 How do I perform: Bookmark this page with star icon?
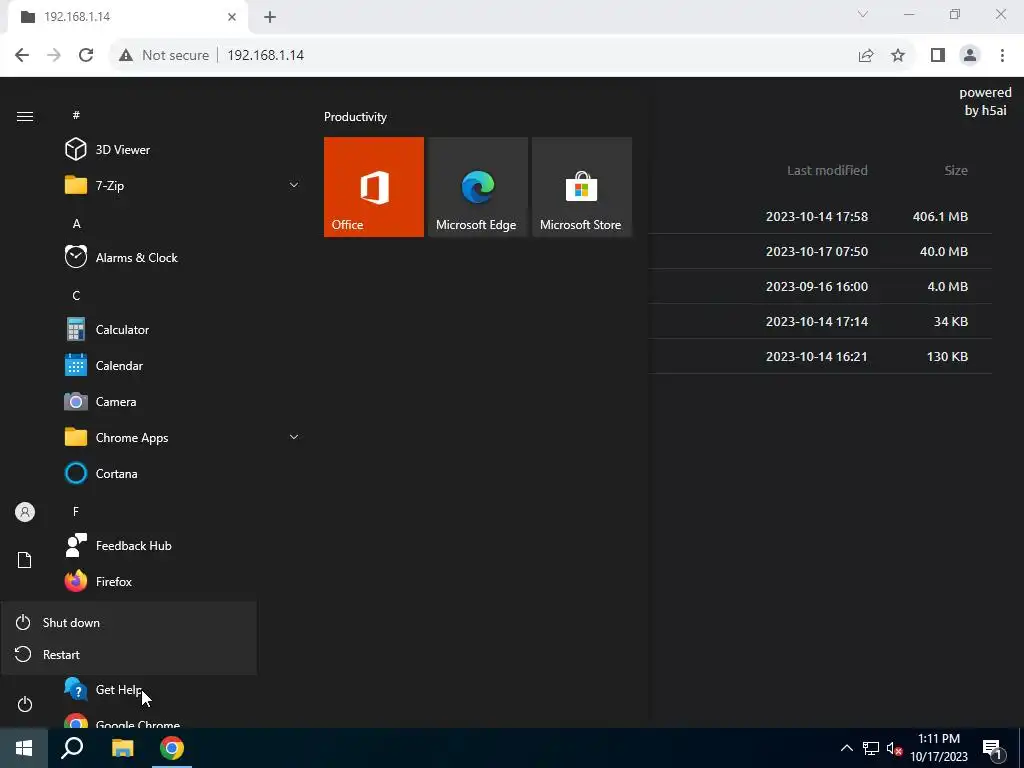click(x=898, y=55)
